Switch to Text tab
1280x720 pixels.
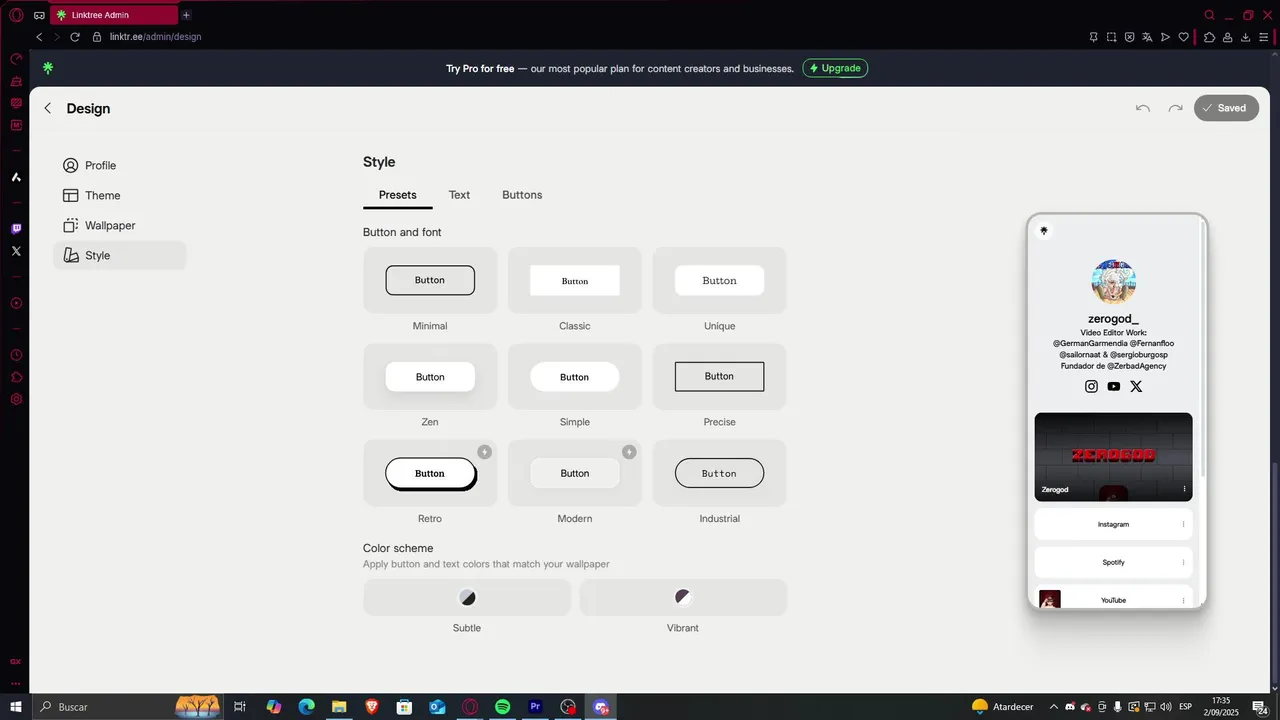click(x=459, y=195)
